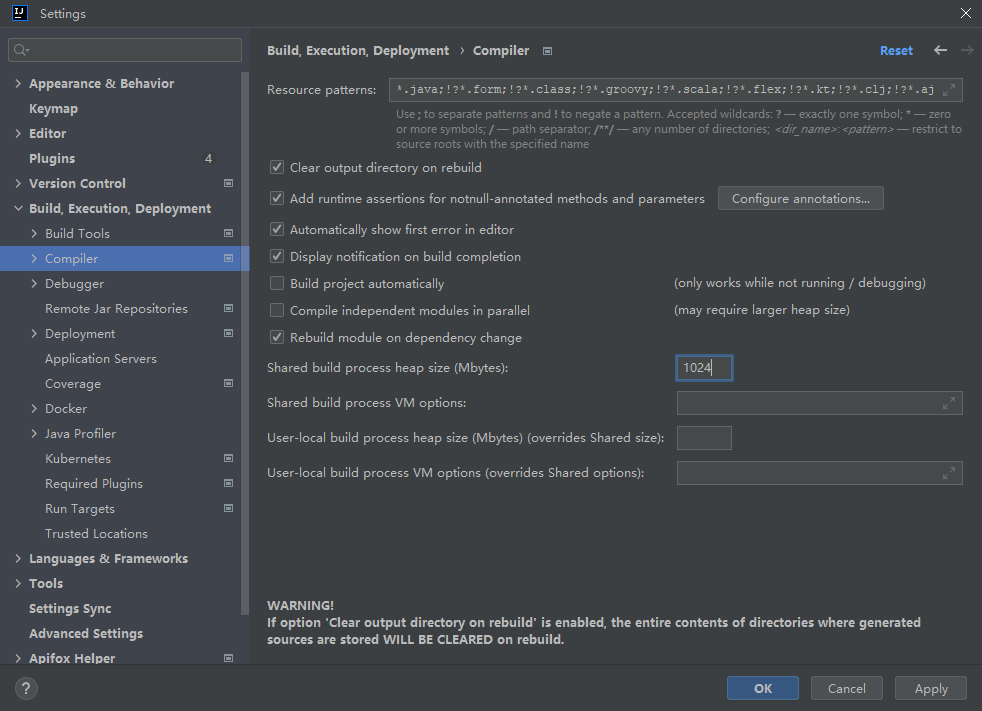982x711 pixels.
Task: Click the Reset link
Action: (x=896, y=51)
